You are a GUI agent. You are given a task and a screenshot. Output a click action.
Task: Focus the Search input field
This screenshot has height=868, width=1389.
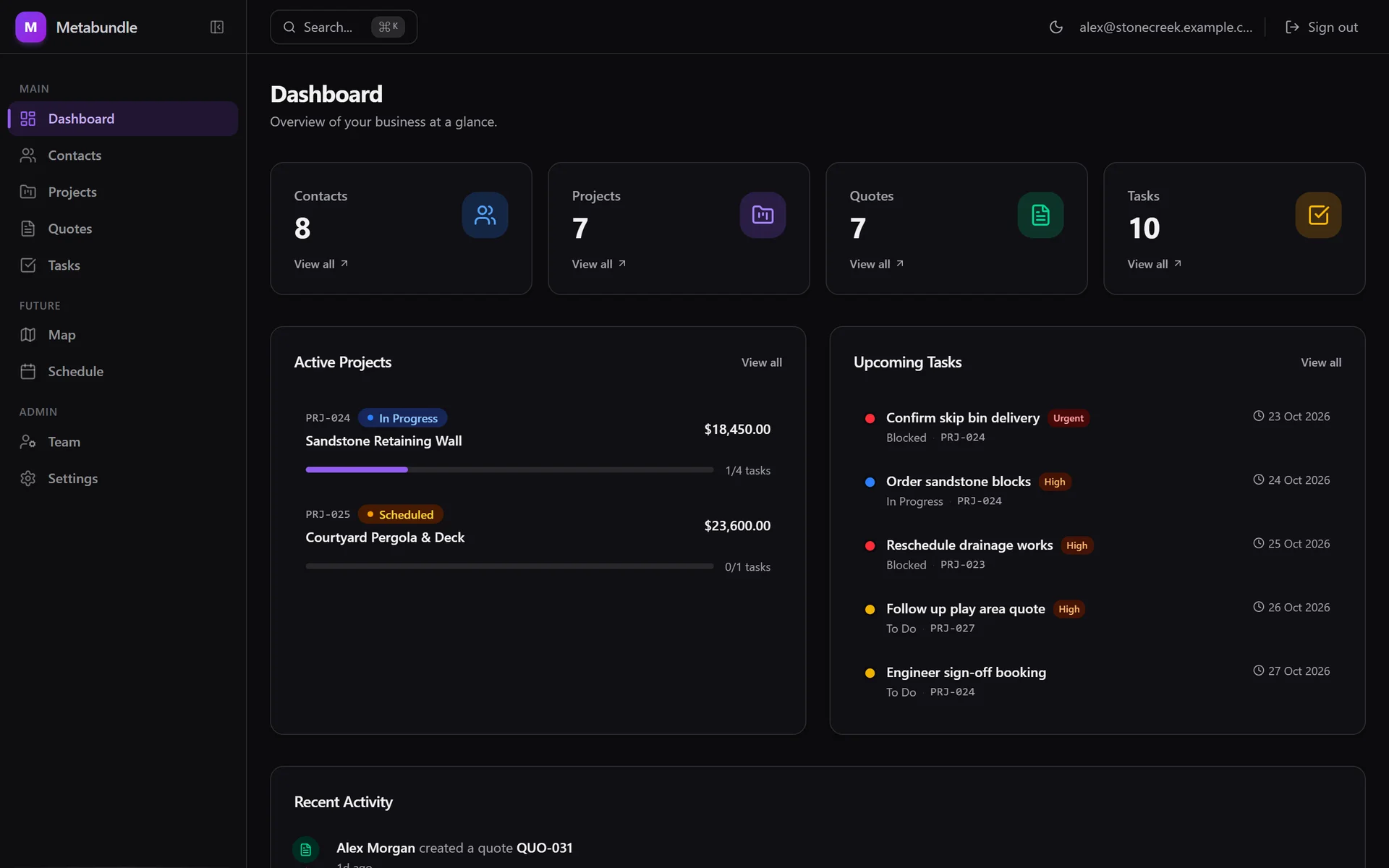click(344, 27)
